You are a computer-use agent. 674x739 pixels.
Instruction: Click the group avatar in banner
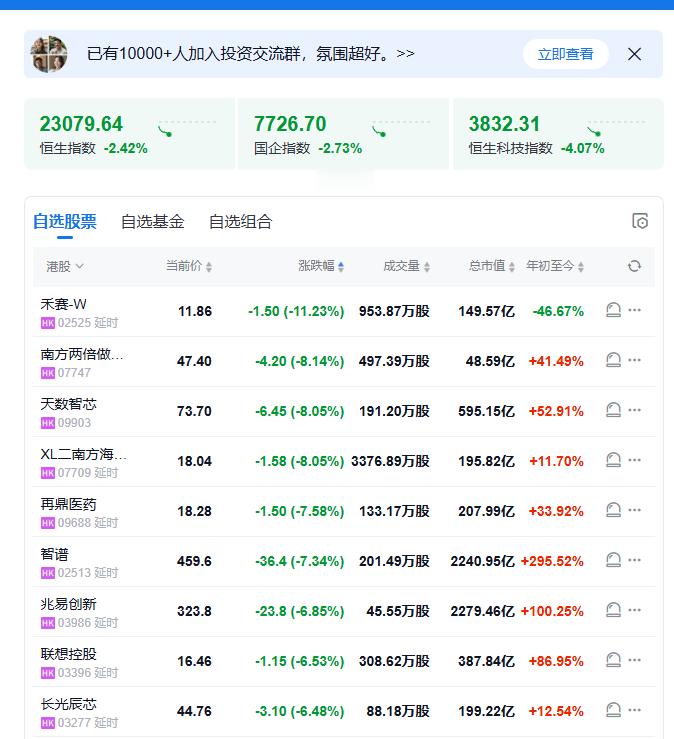[49, 54]
